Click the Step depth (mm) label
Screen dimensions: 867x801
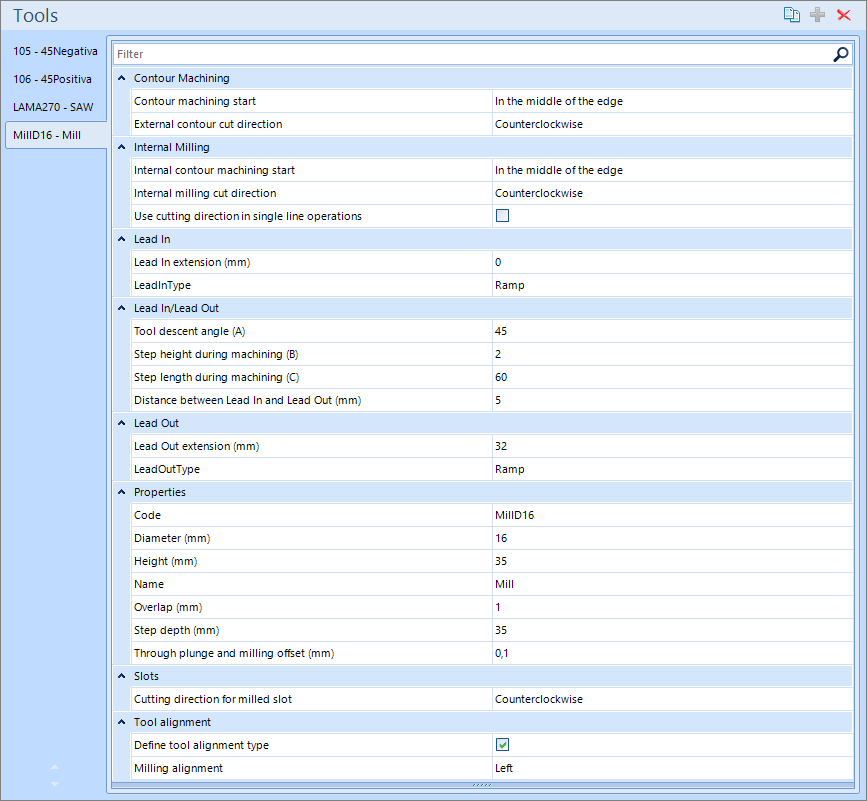tap(176, 630)
